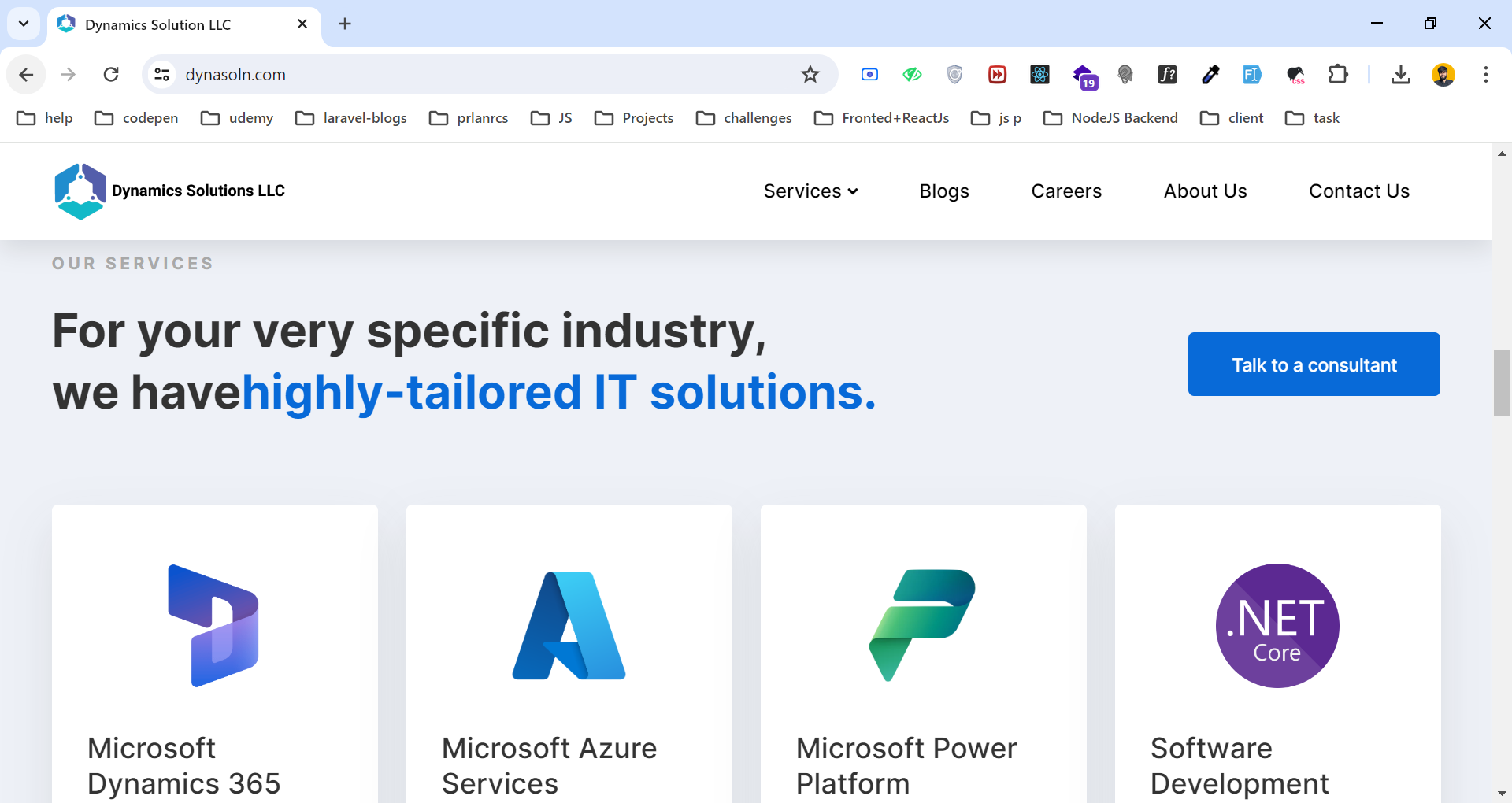
Task: Close the Dynamics Solution LLC tab
Action: pyautogui.click(x=302, y=24)
